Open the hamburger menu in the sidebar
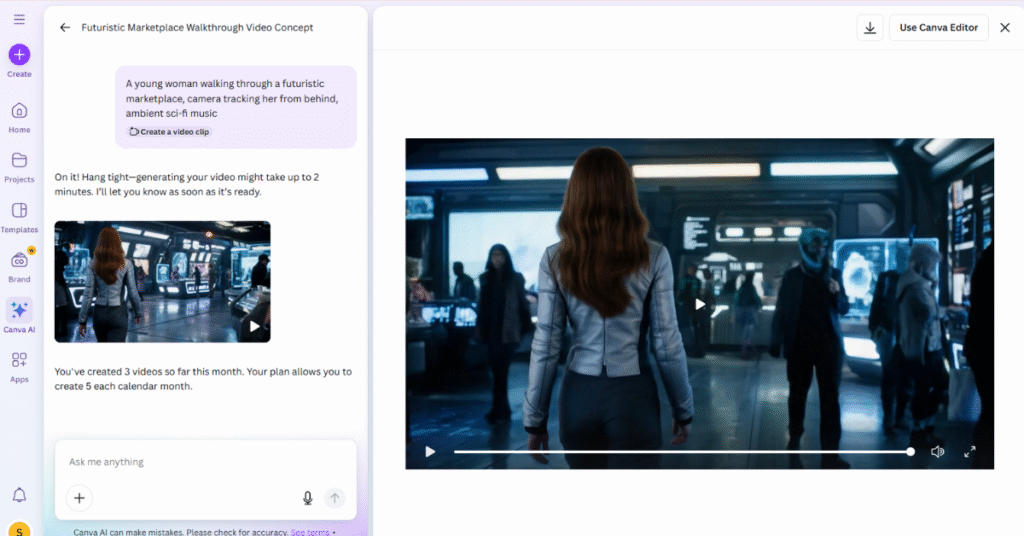 [19, 19]
